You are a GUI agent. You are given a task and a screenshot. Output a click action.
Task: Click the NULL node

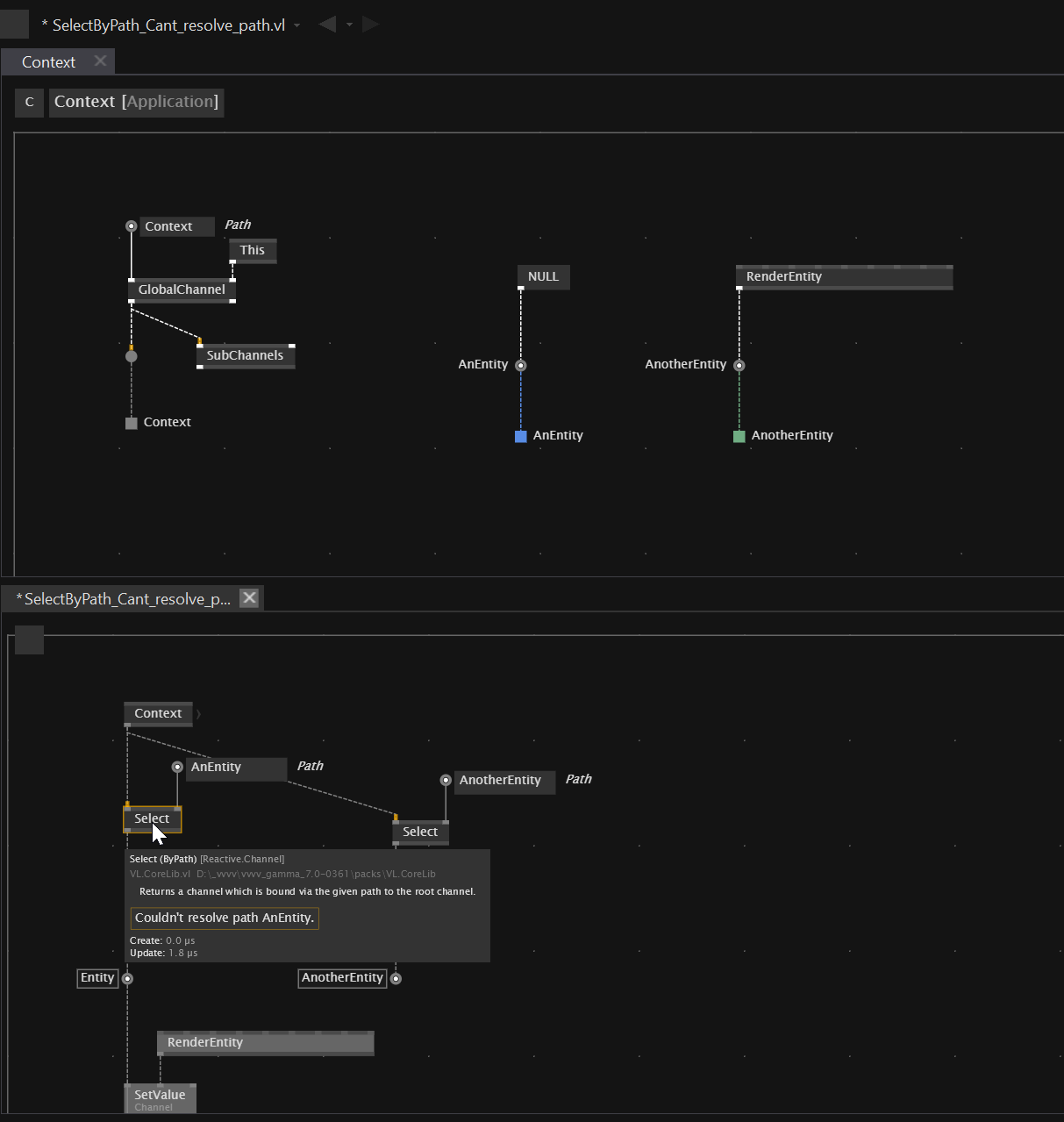point(543,277)
